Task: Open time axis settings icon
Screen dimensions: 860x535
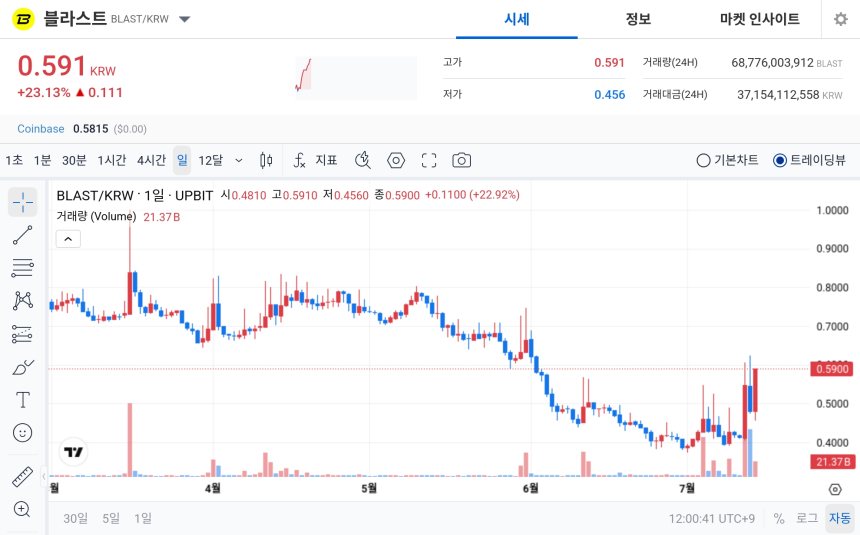Action: click(835, 489)
